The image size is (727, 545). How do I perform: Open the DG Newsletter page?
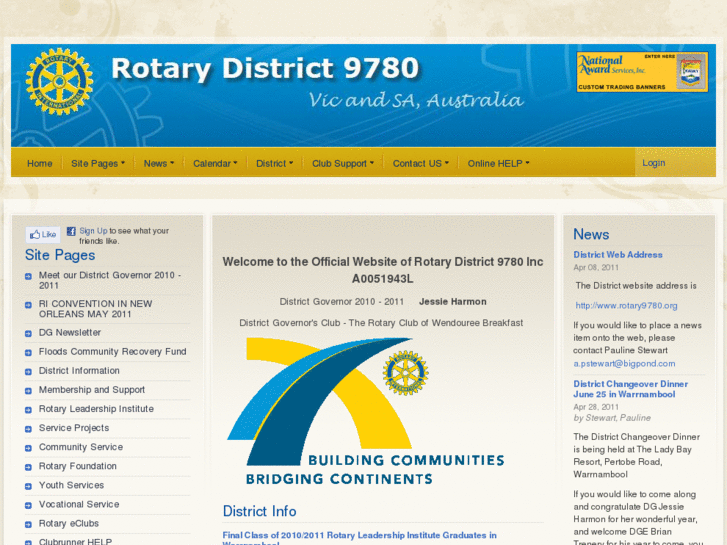click(70, 333)
